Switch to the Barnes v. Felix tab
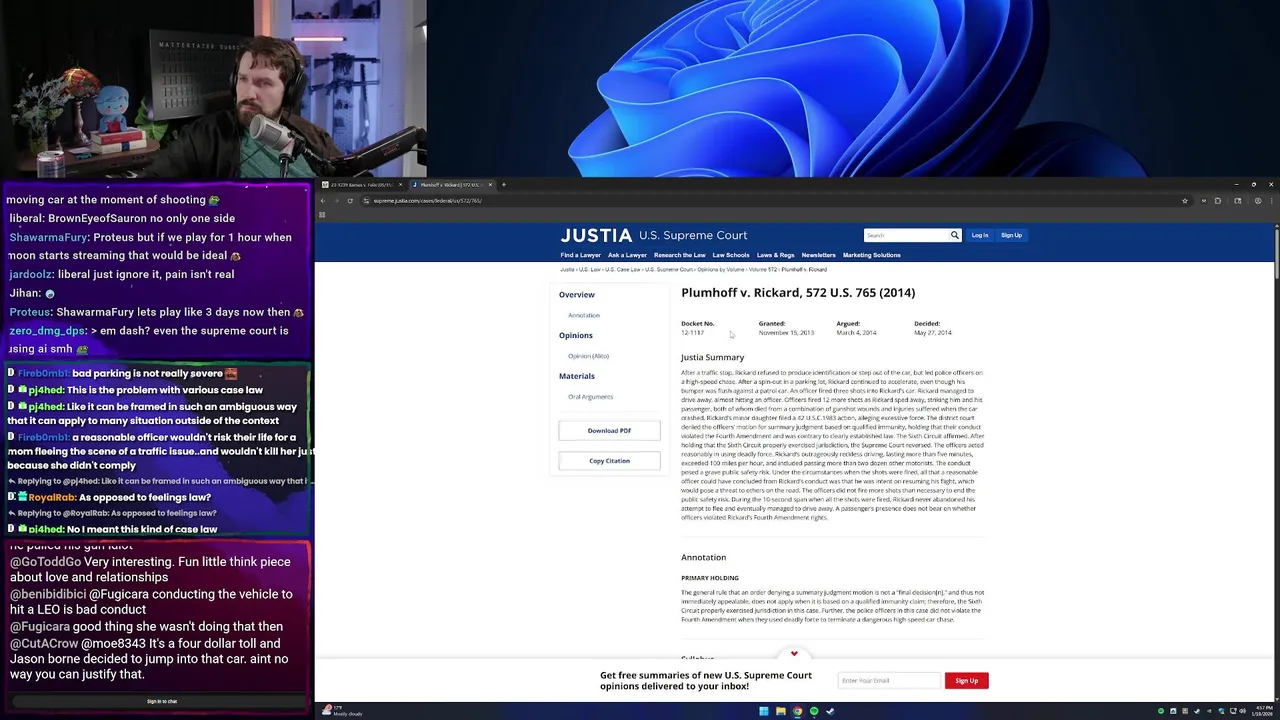This screenshot has width=1280, height=720. 361,185
